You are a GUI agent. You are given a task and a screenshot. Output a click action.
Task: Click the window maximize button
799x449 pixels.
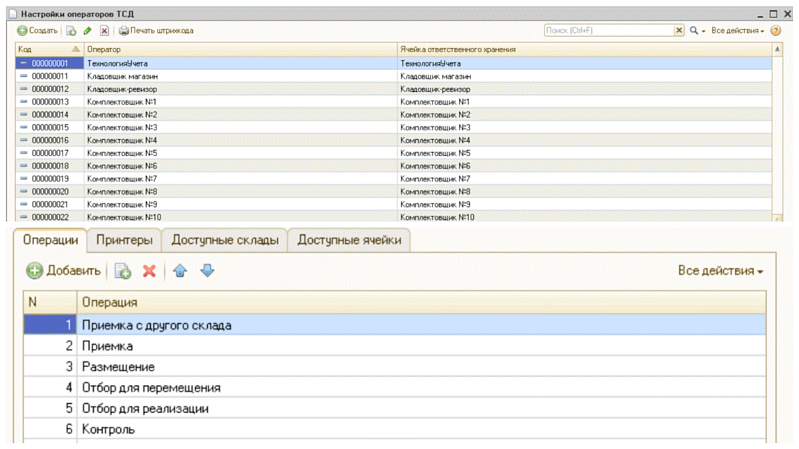[x=774, y=14]
